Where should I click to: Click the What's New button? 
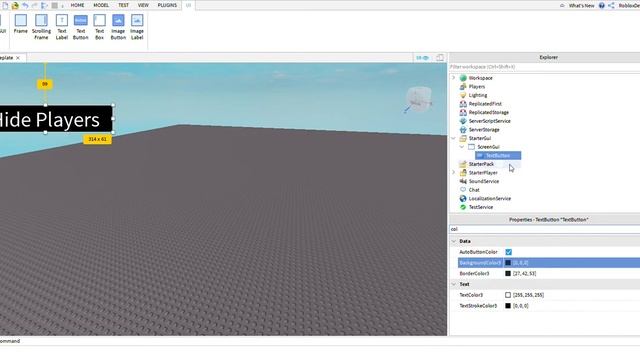point(581,5)
